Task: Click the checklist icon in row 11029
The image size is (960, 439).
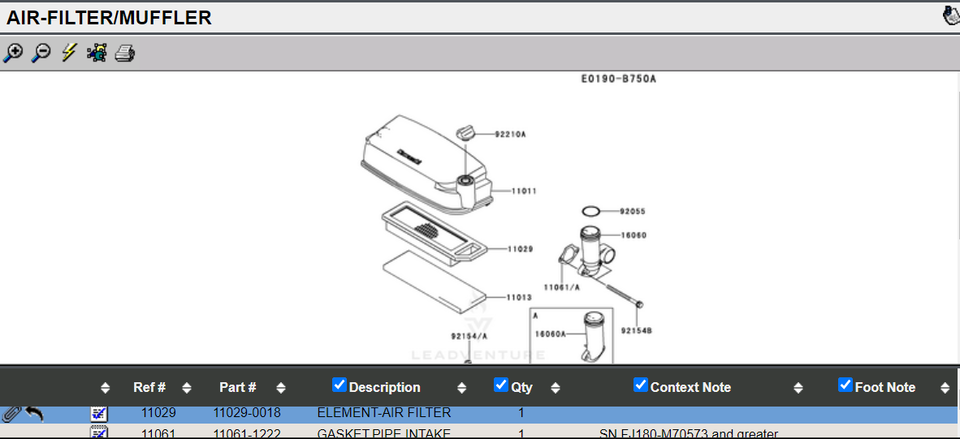Action: click(99, 413)
